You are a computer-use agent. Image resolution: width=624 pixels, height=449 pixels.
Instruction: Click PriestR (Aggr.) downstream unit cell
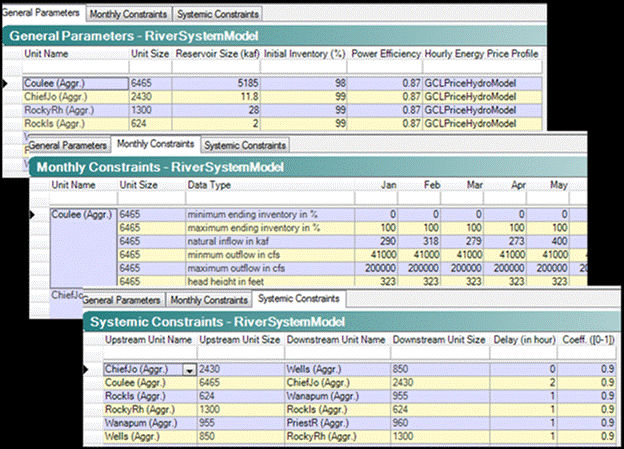337,423
